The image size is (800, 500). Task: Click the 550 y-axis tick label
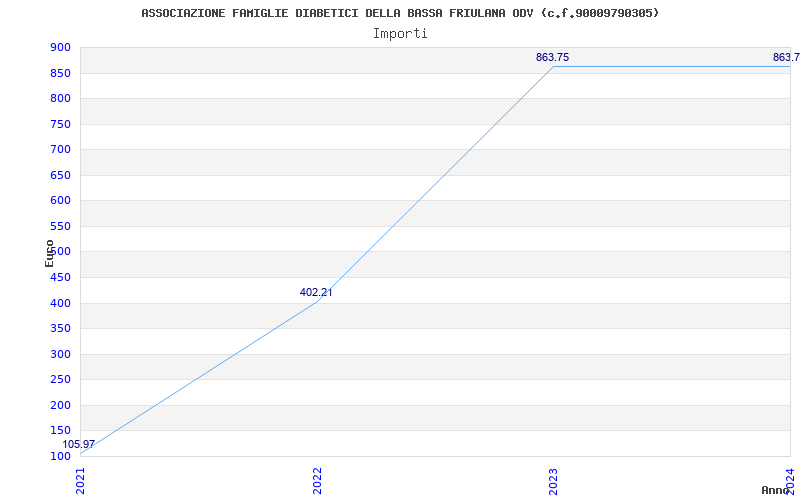[x=60, y=226]
